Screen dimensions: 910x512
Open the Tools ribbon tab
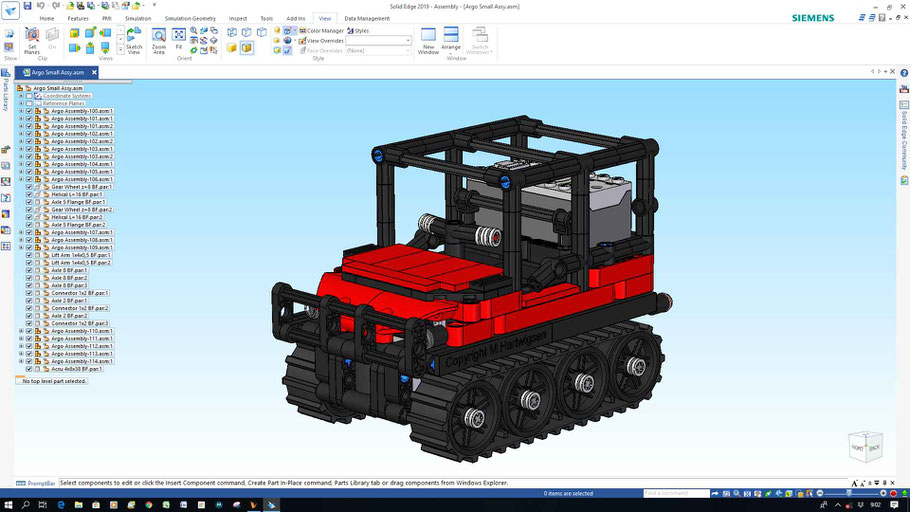point(266,19)
